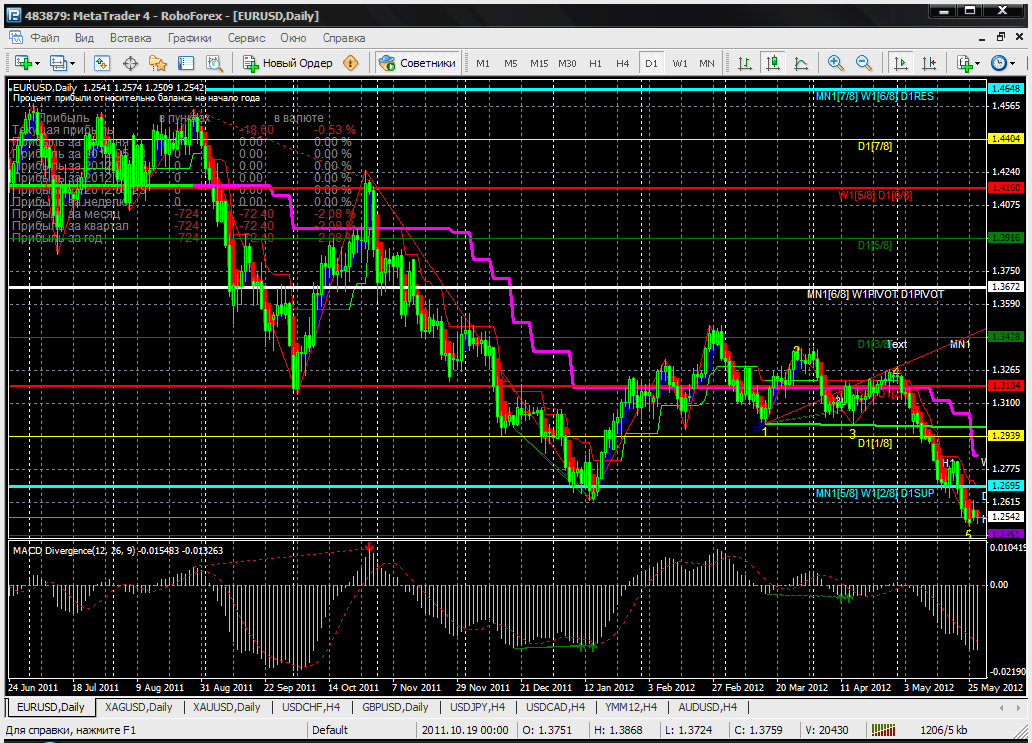Switch to the W1 timeframe
1032x743 pixels.
pos(680,63)
